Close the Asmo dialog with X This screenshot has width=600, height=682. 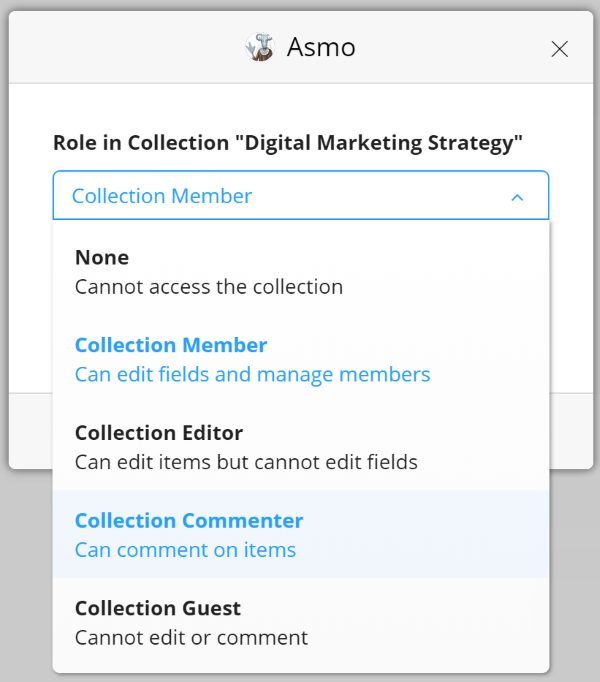coord(559,49)
